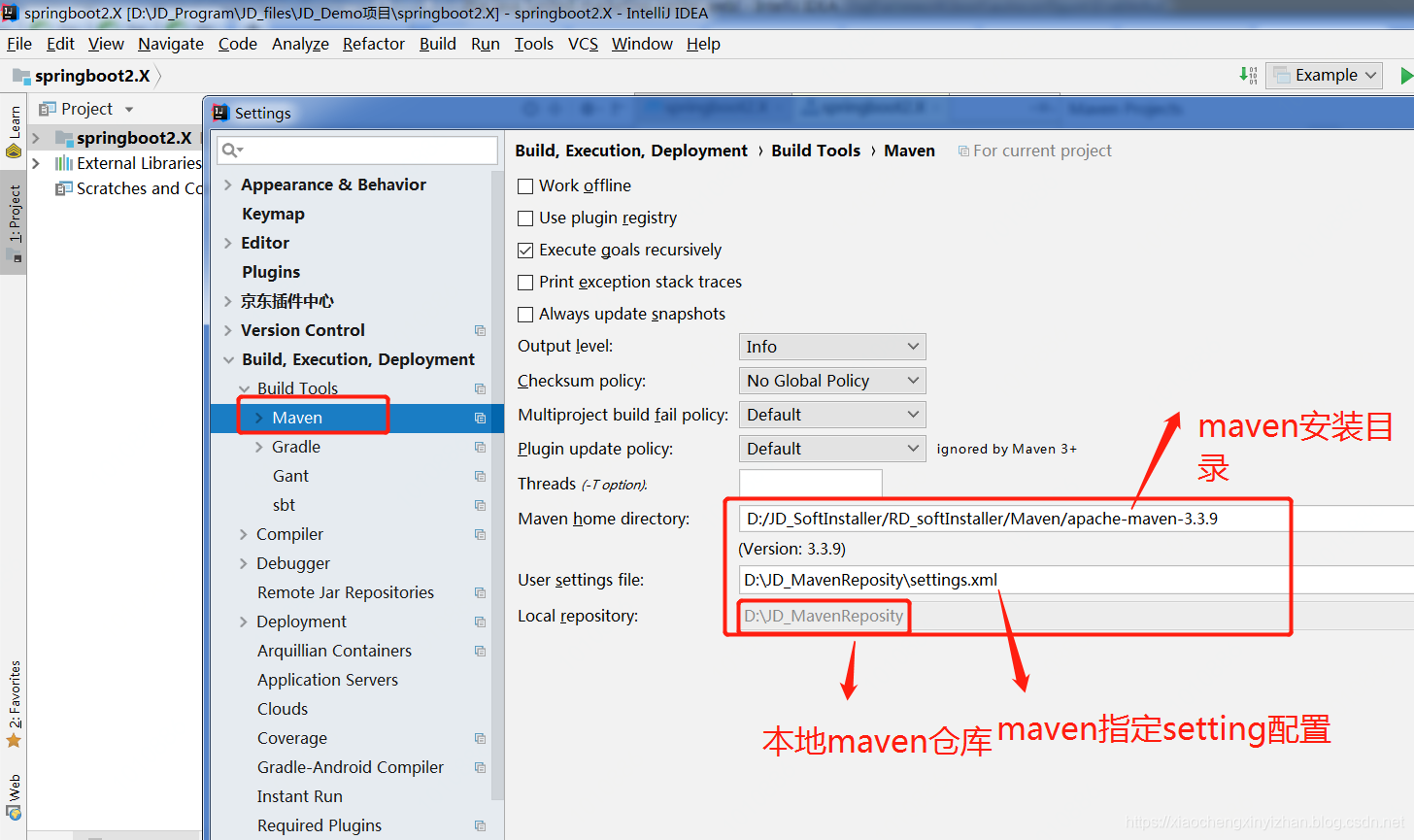Expand the Version Control settings node

coord(228,330)
